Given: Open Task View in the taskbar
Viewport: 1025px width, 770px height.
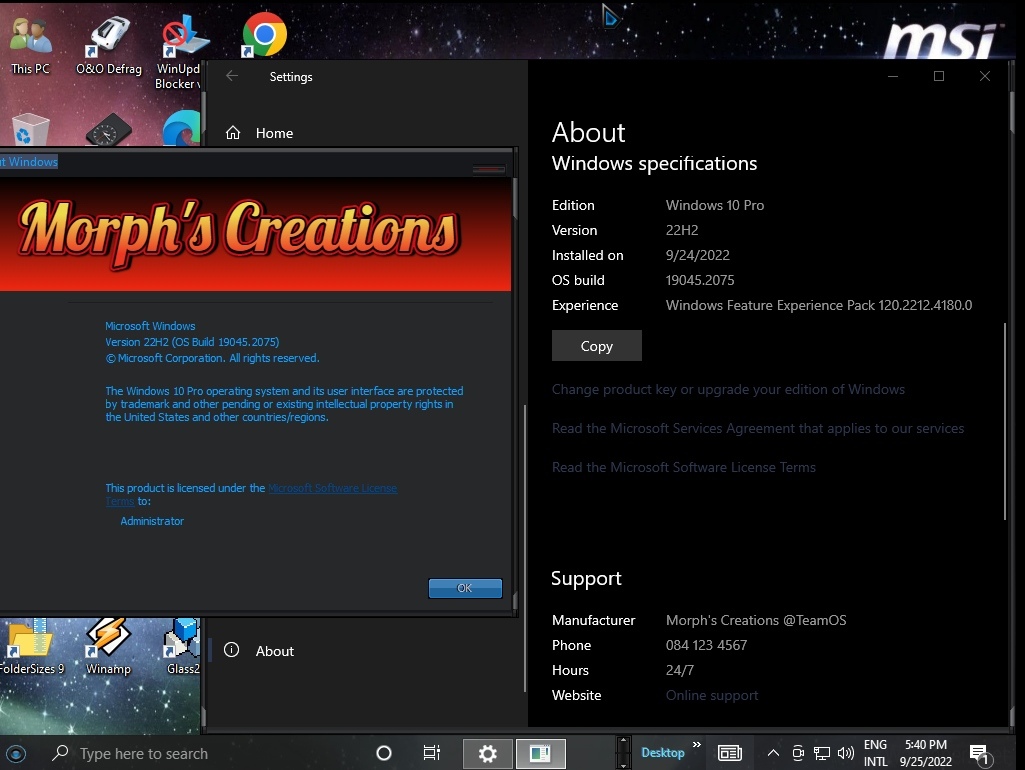Looking at the screenshot, I should [x=432, y=753].
